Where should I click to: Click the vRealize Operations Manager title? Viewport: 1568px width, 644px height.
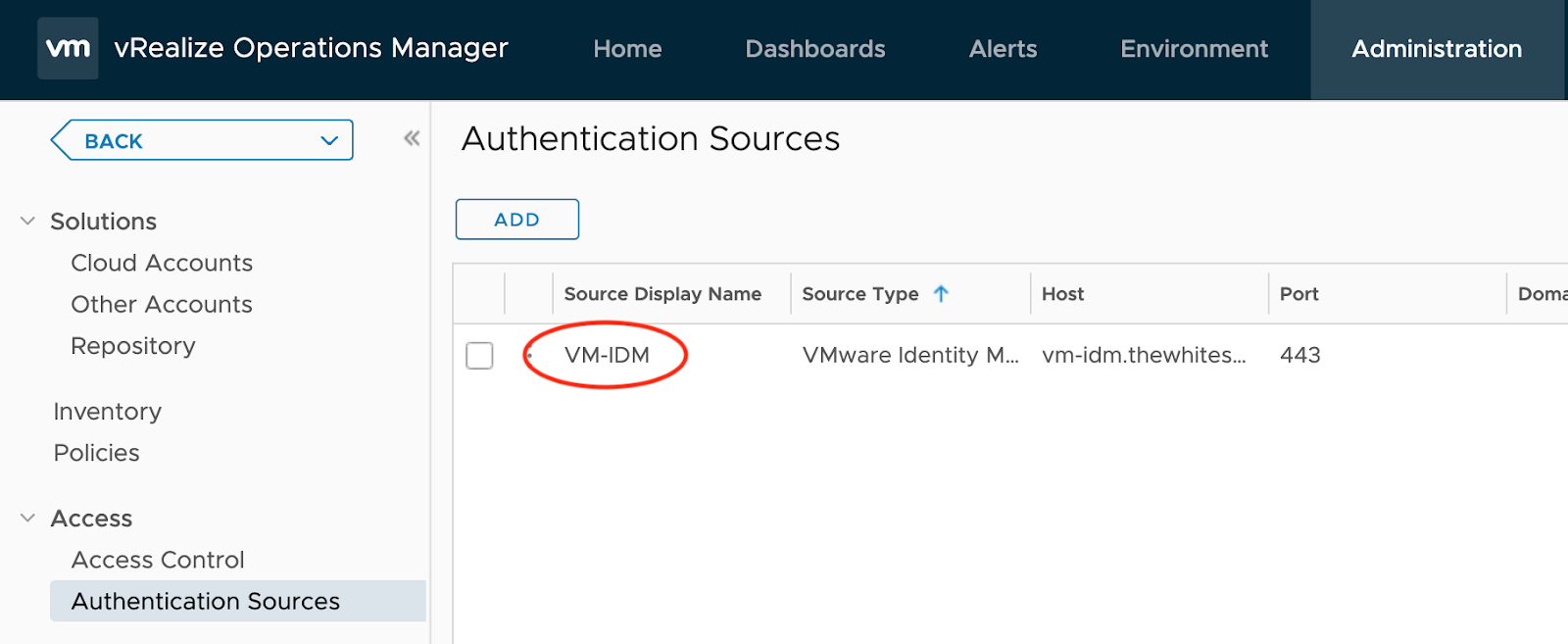coord(311,48)
